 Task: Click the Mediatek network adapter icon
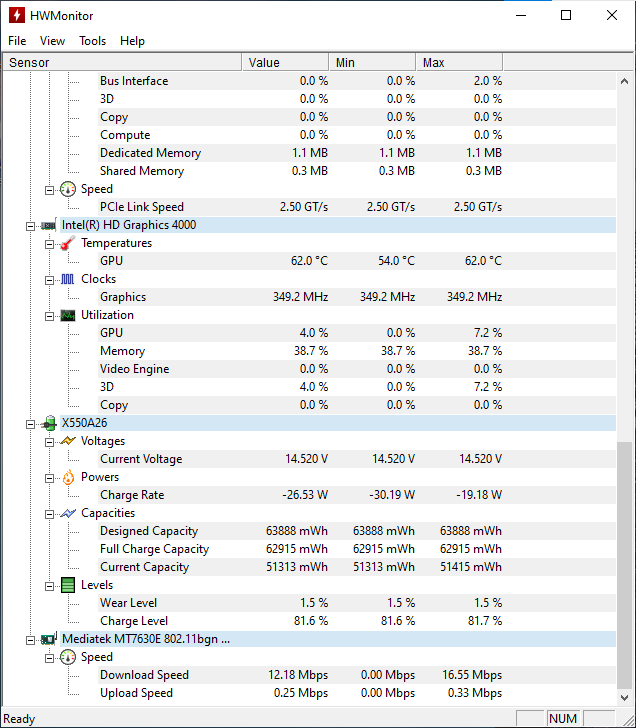48,639
